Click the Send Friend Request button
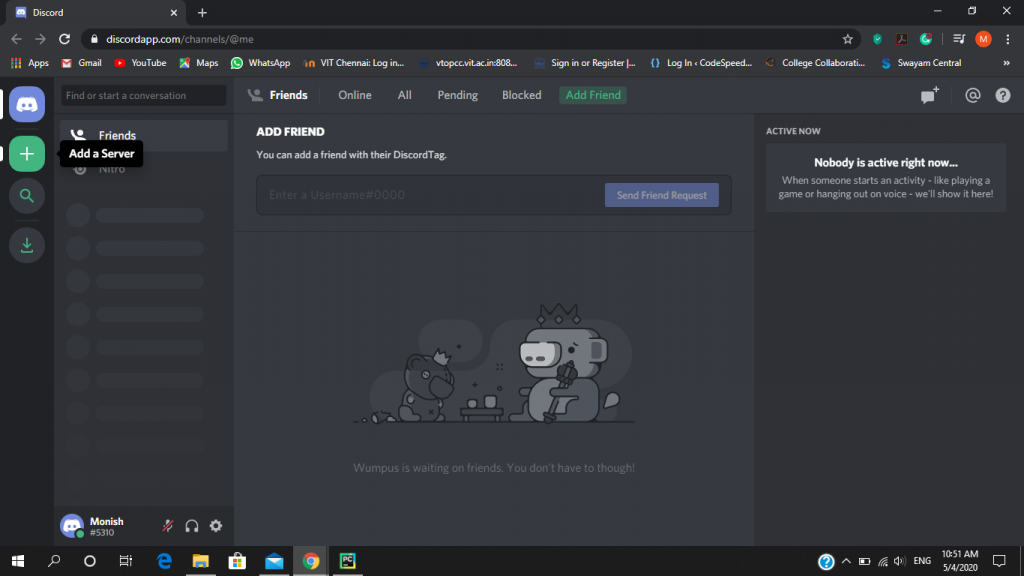The height and width of the screenshot is (576, 1024). click(x=661, y=195)
